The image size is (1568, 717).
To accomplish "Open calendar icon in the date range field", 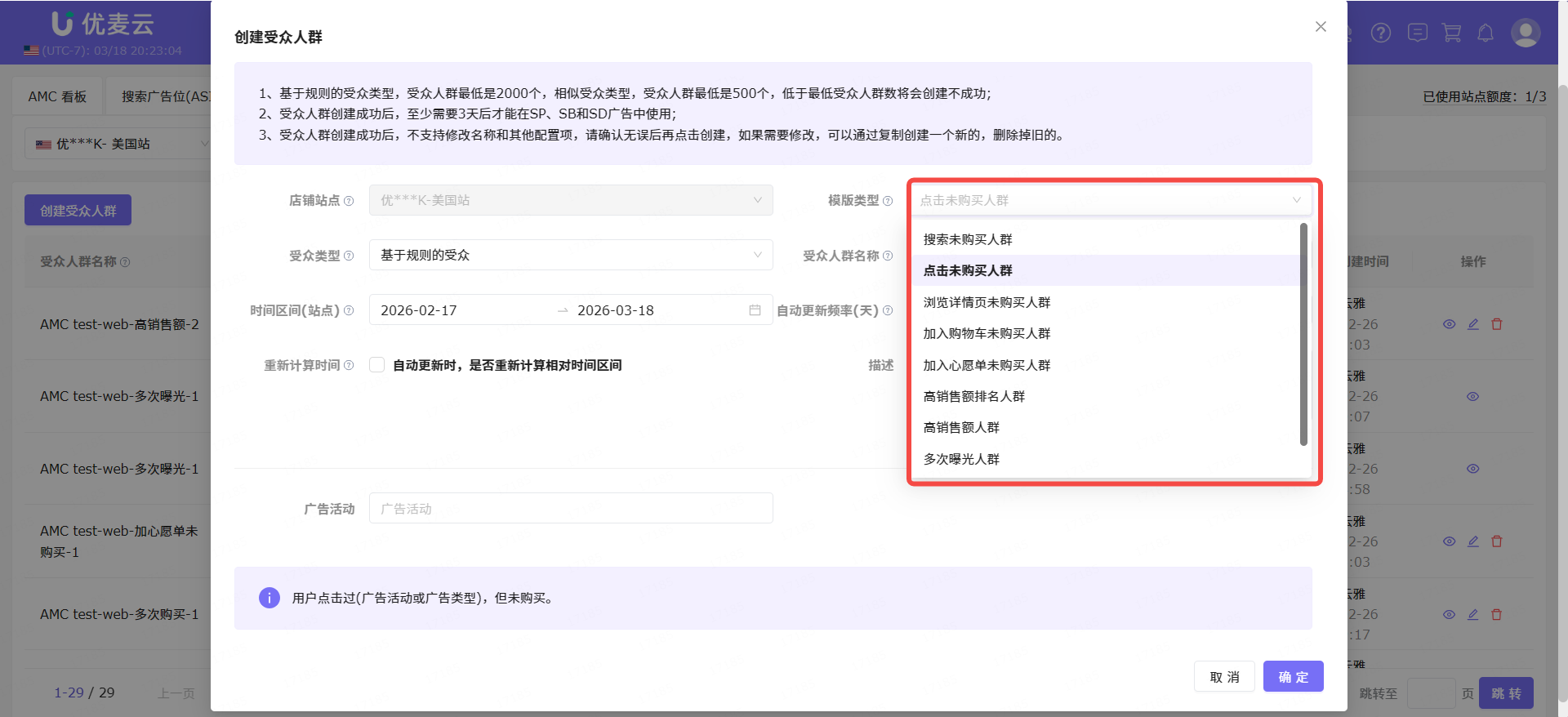I will coord(755,310).
